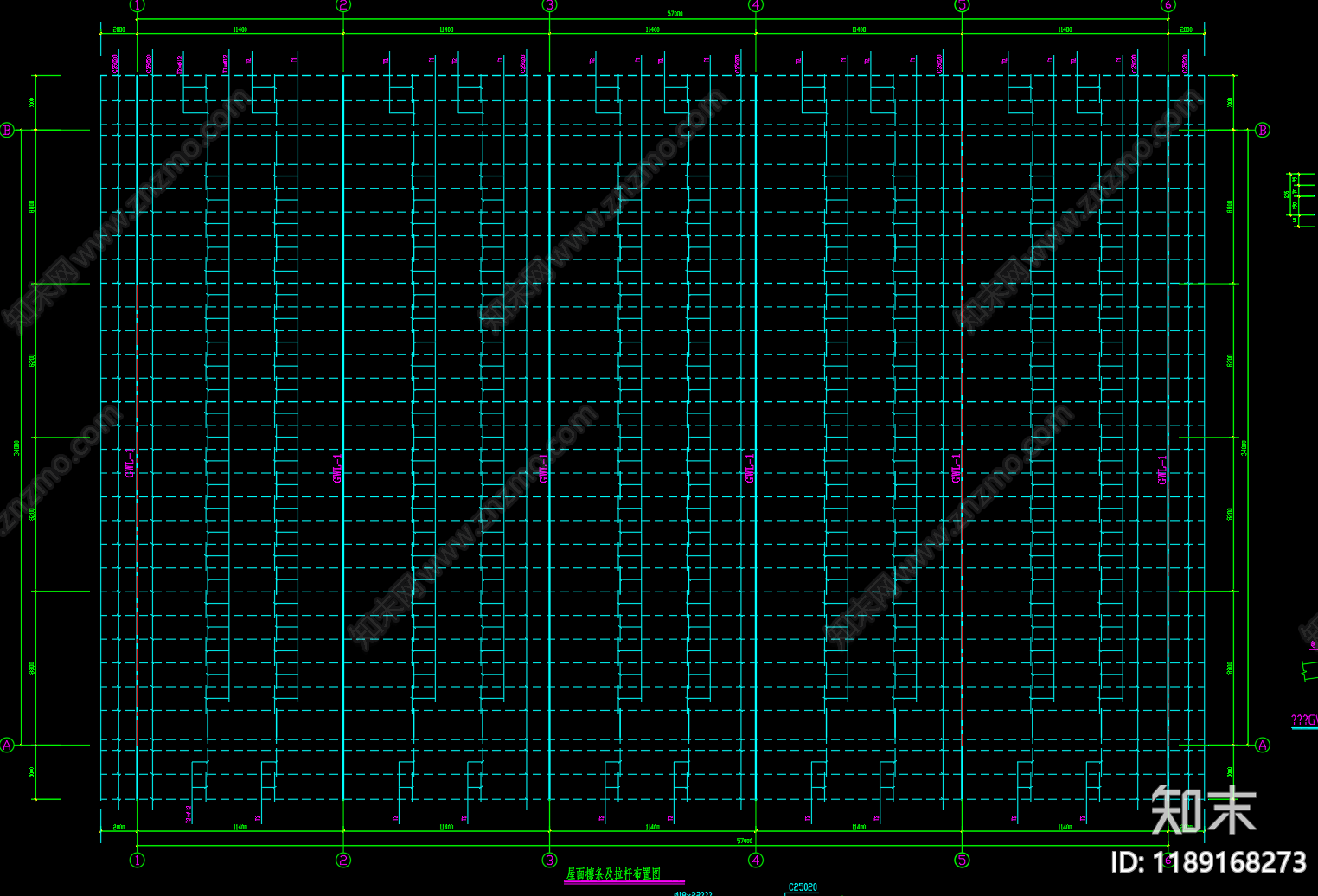
Task: Click the C25020 section label below the title
Action: (803, 887)
